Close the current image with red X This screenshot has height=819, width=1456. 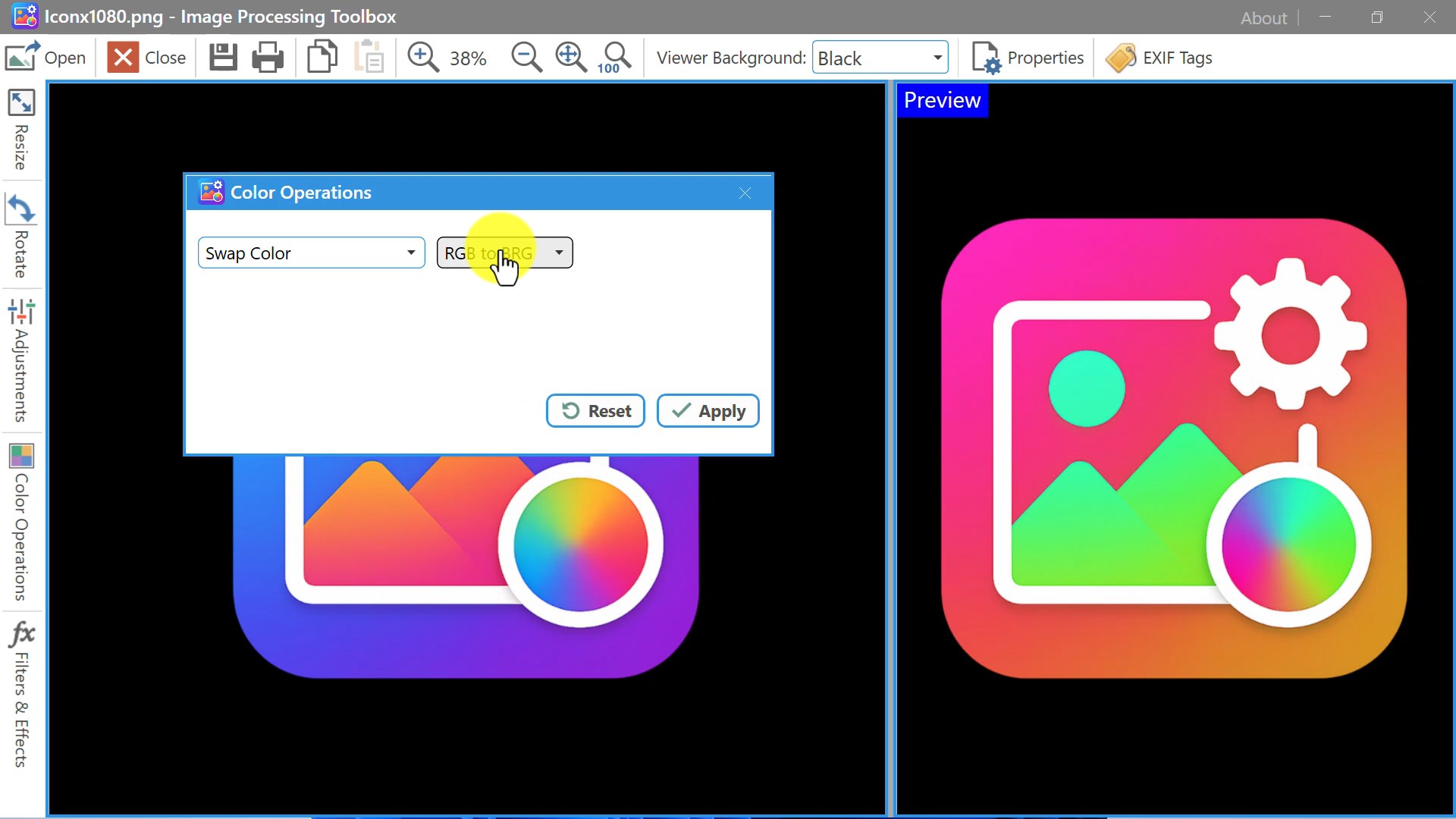coord(123,58)
